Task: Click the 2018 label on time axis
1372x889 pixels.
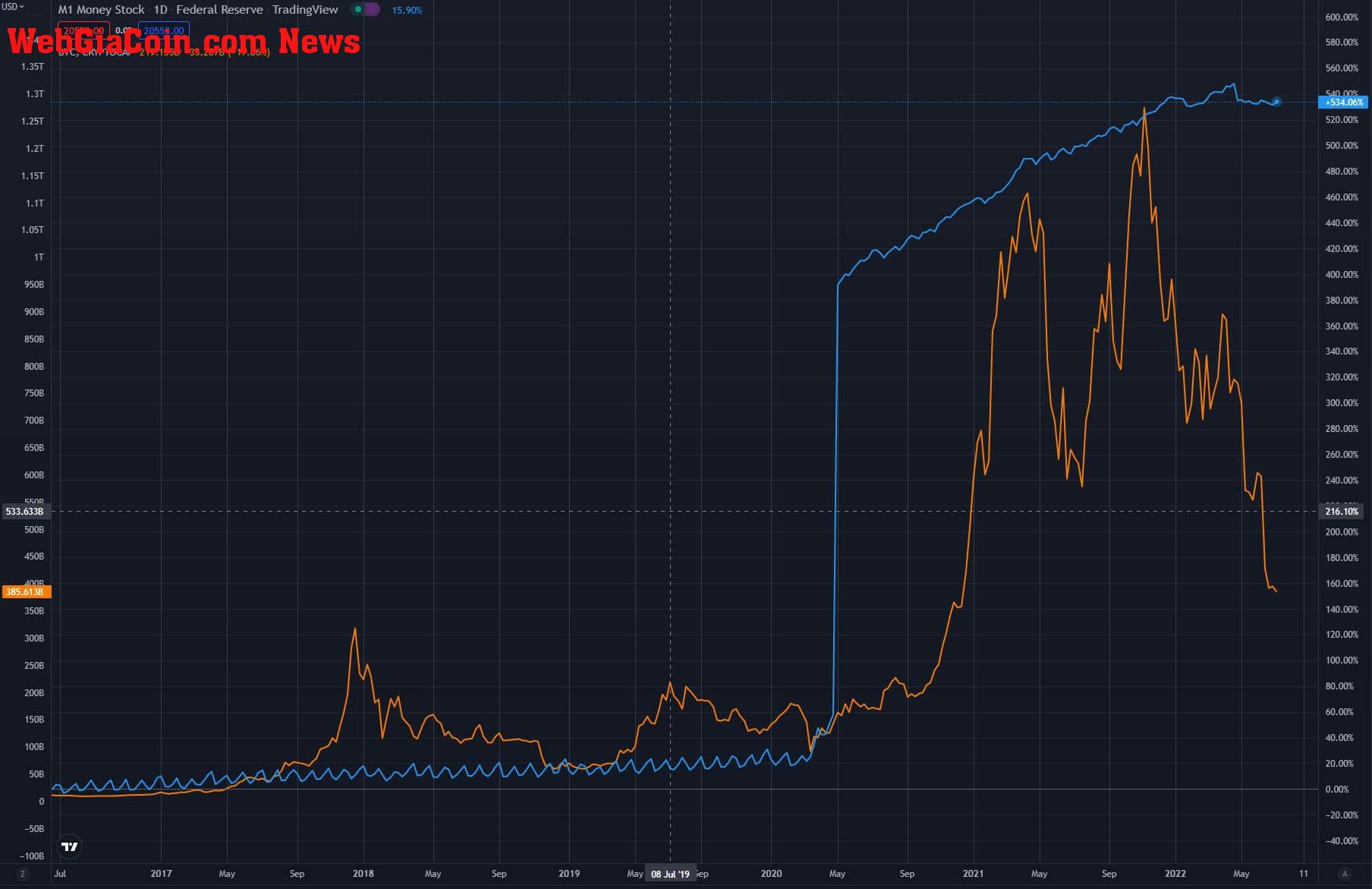Action: [363, 874]
